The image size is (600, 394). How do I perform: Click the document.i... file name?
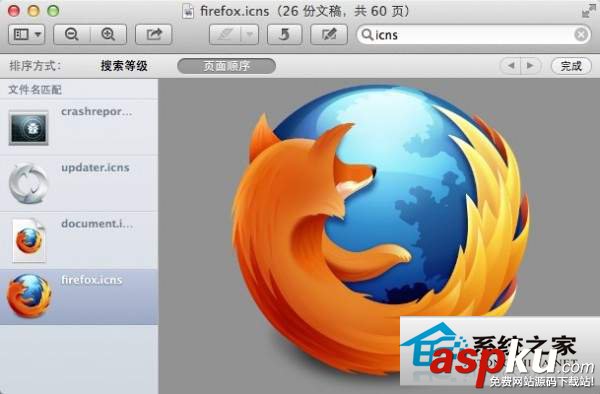tap(97, 223)
